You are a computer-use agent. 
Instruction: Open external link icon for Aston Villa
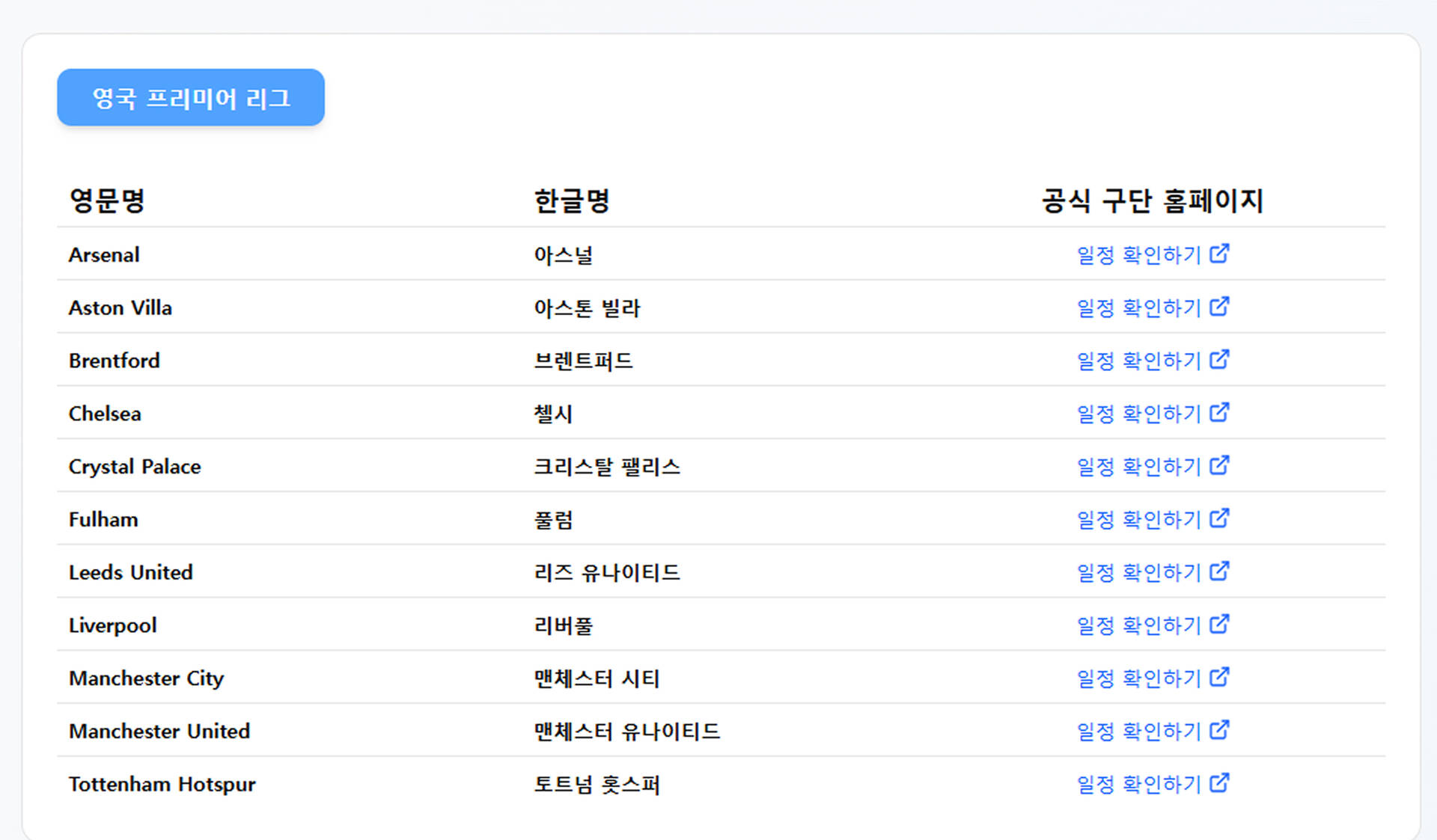click(x=1219, y=307)
